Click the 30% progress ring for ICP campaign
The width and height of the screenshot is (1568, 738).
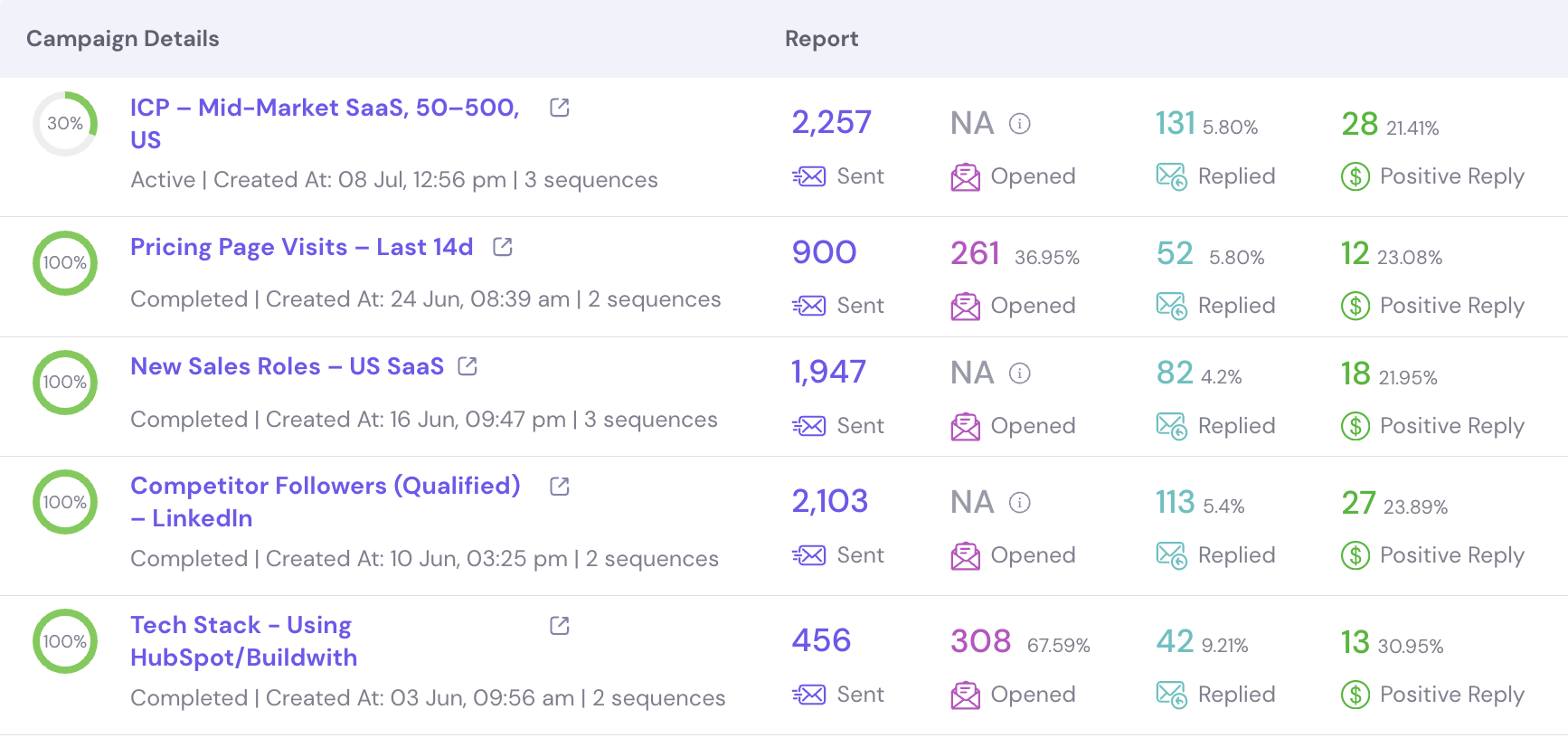click(64, 124)
